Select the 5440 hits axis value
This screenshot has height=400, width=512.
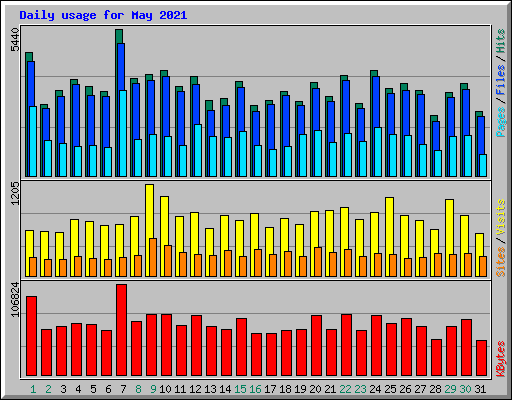[15, 40]
